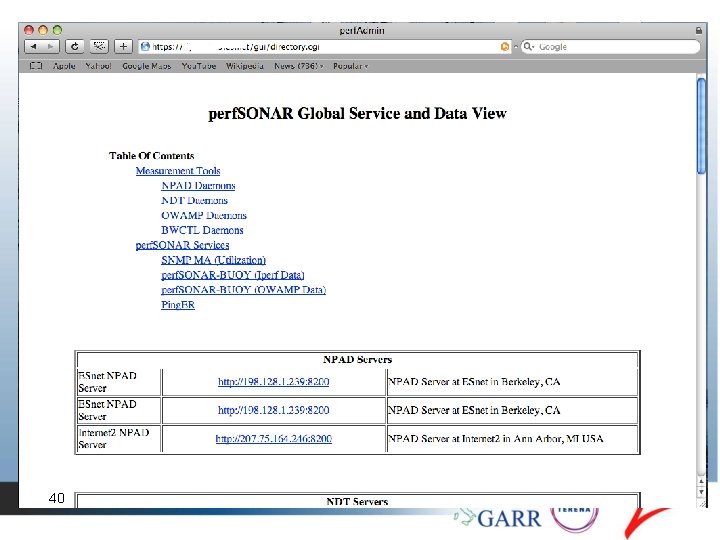This screenshot has width=720, height=540.
Task: Follow the perfSONAR Services link
Action: coord(182,245)
